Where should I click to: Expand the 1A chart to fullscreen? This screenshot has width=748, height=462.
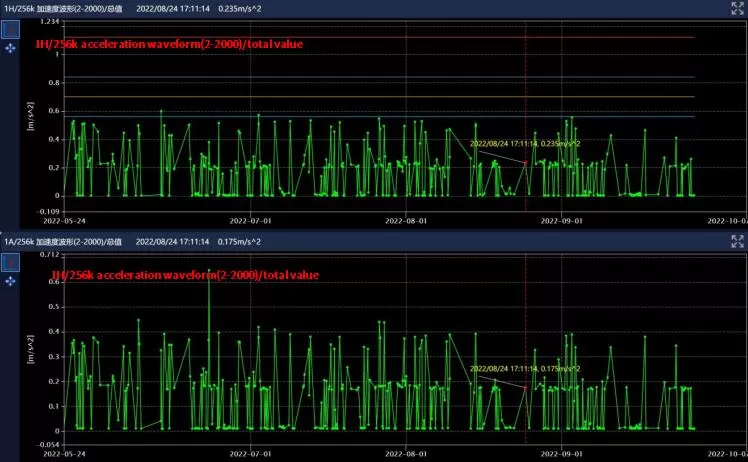click(x=737, y=241)
